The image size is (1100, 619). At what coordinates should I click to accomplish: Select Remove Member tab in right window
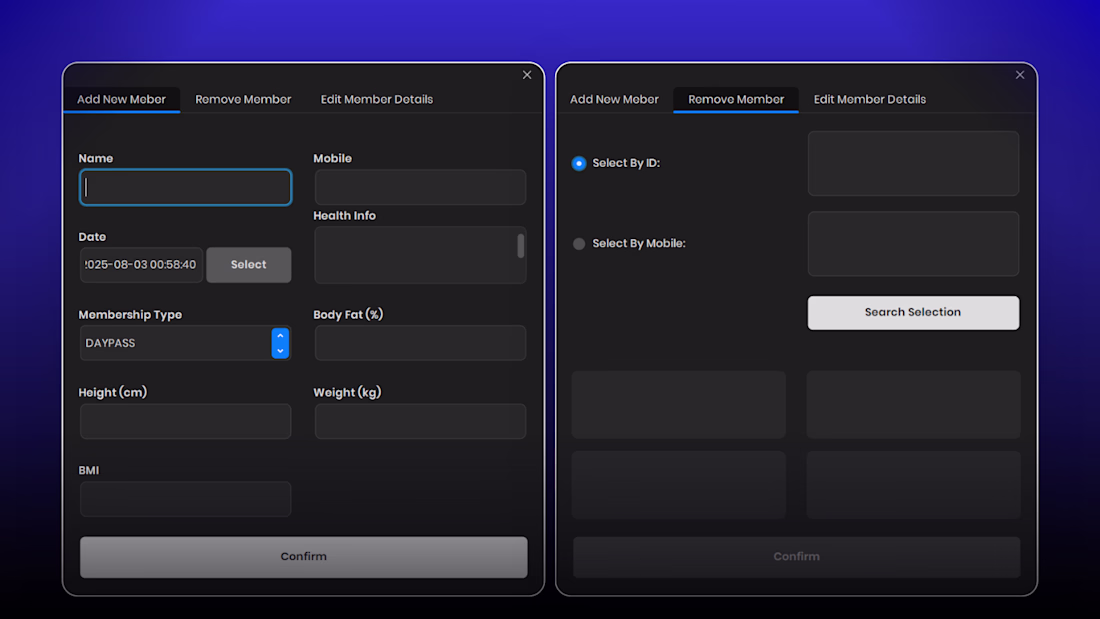point(736,100)
